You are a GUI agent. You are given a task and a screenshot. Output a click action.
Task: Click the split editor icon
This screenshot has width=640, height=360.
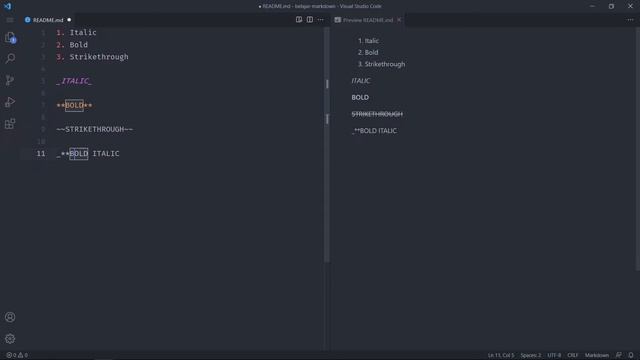[310, 20]
